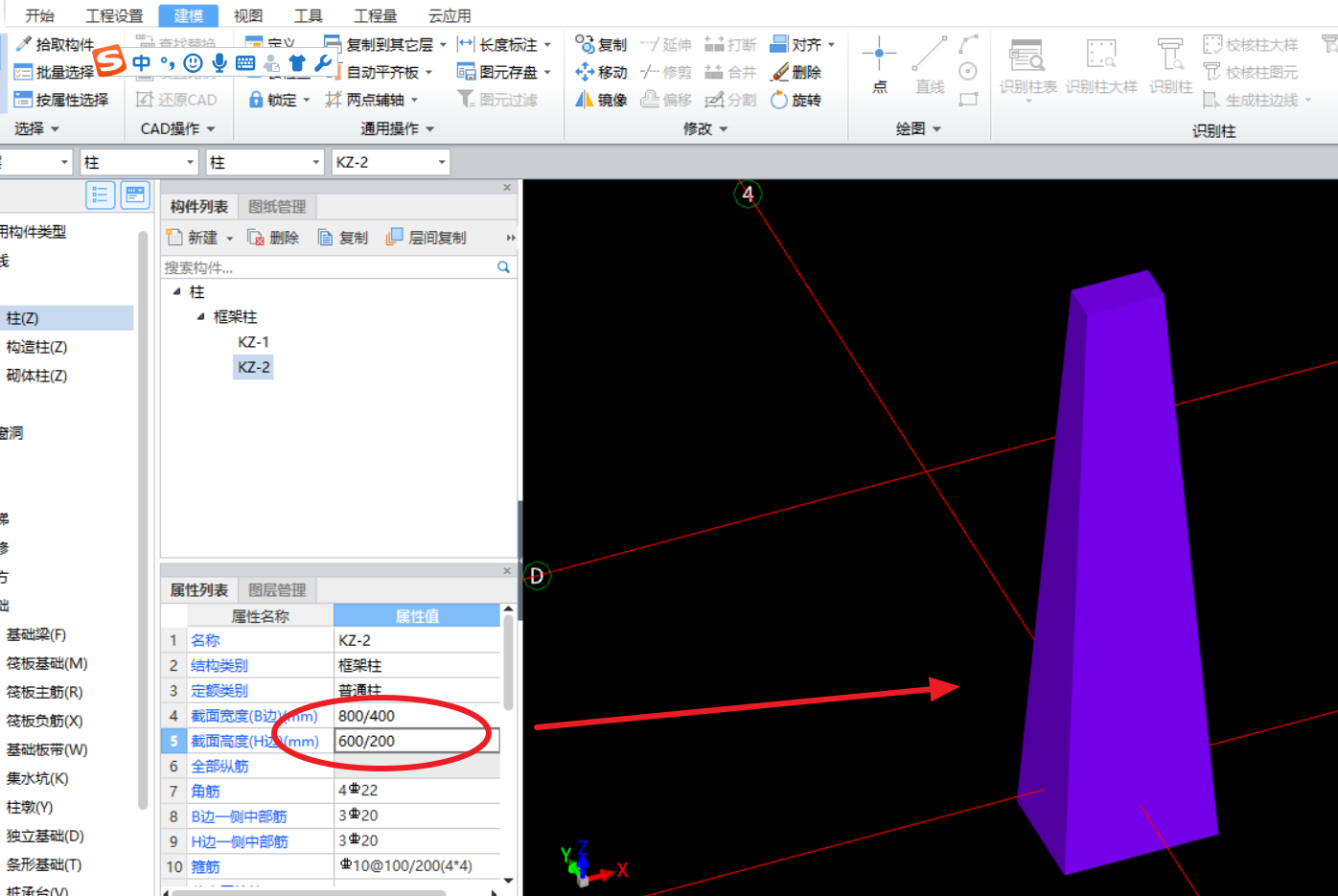Select KZ-1 in the component tree
The image size is (1338, 896).
coord(254,342)
